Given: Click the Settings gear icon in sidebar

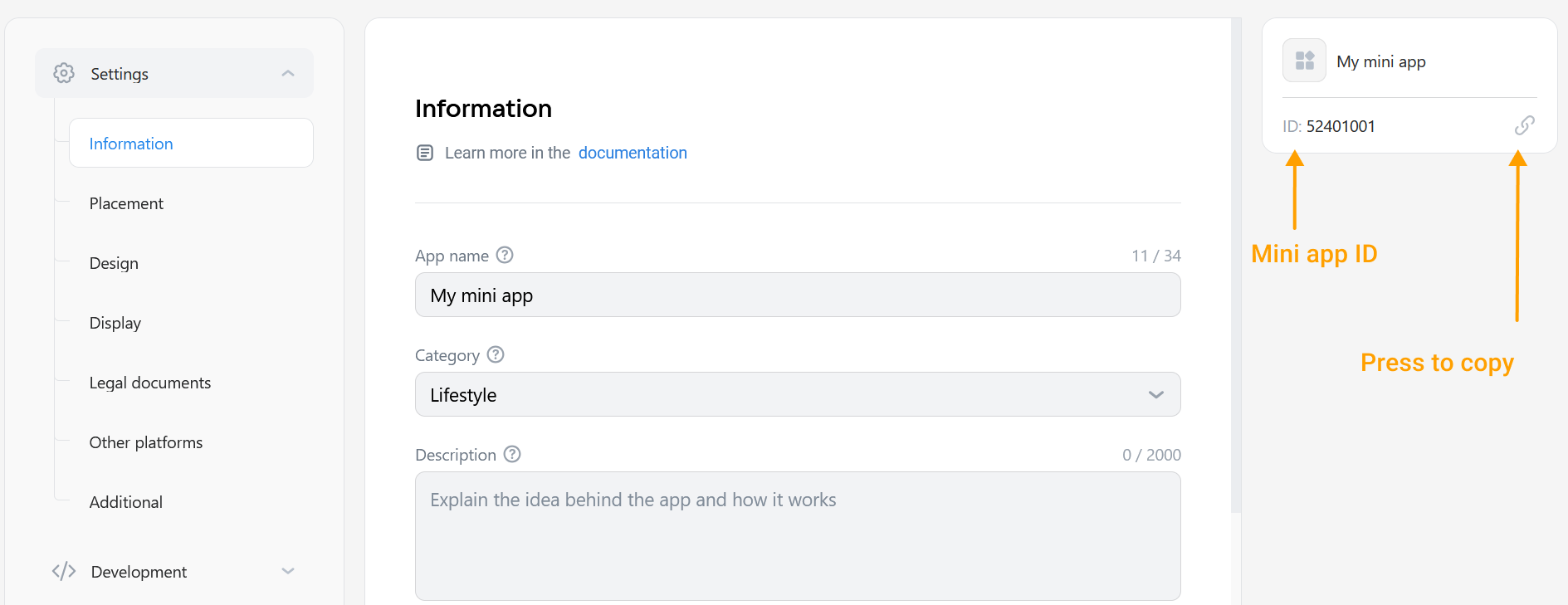Looking at the screenshot, I should [64, 73].
